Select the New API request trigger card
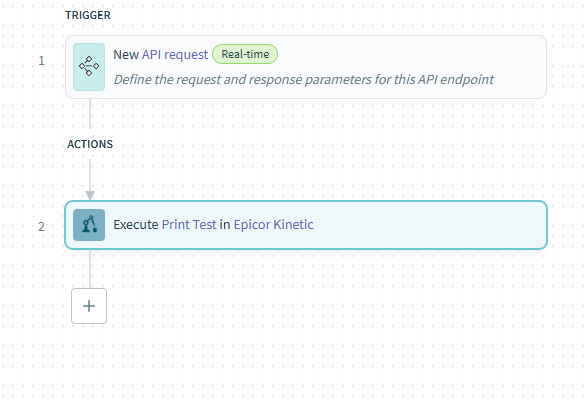 click(306, 67)
